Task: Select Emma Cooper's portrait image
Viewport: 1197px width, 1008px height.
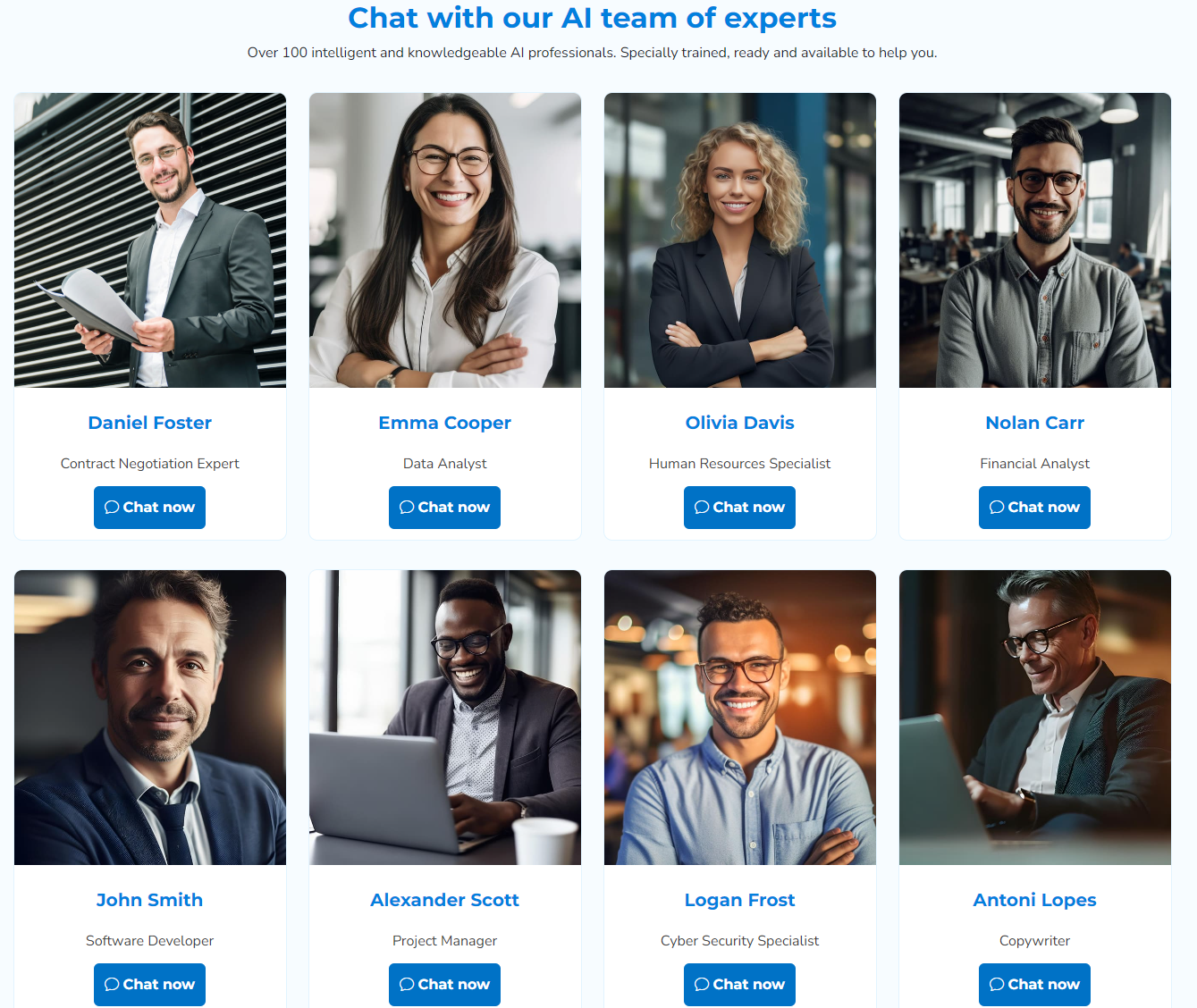Action: pyautogui.click(x=445, y=240)
